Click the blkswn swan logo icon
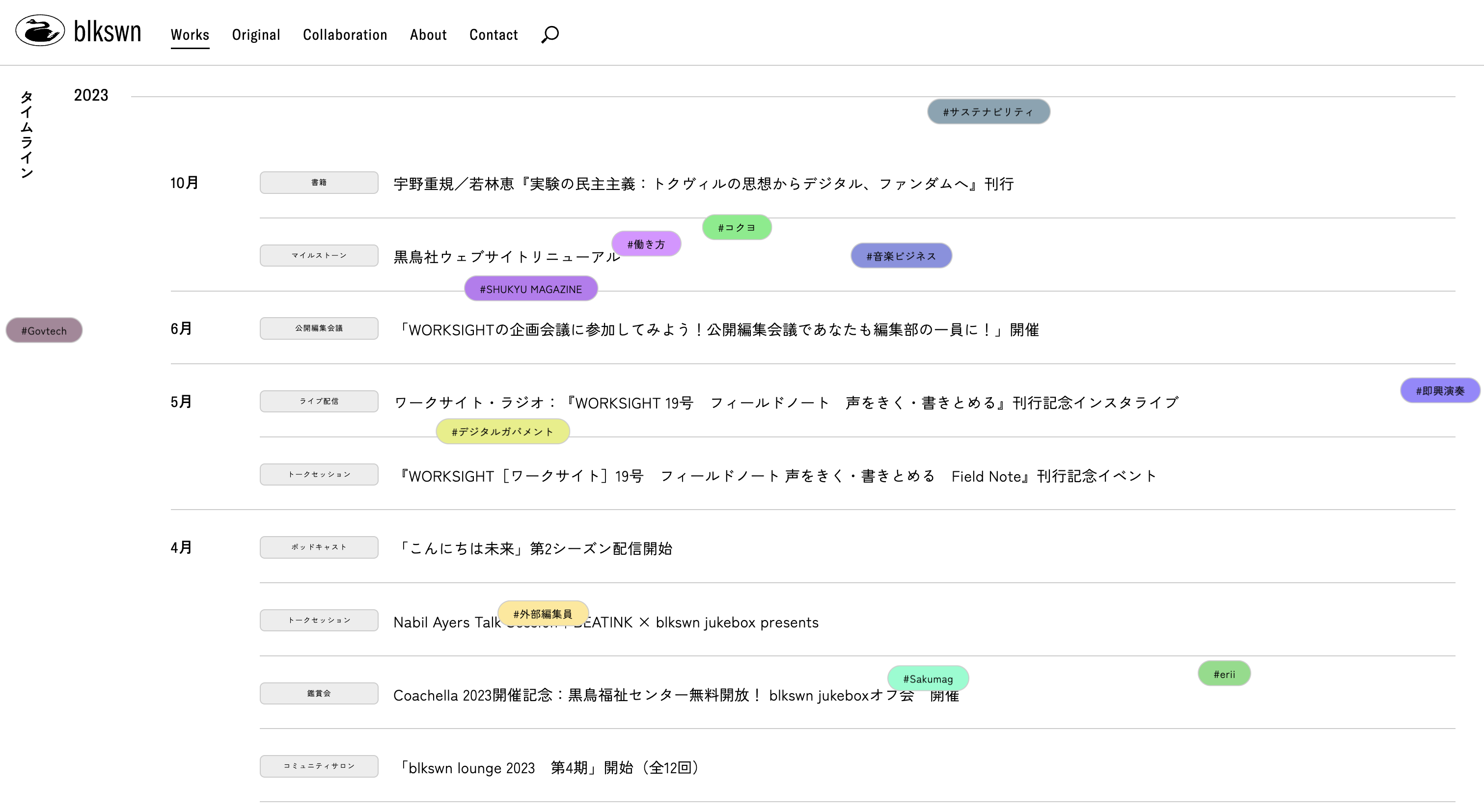Image resolution: width=1484 pixels, height=812 pixels. pyautogui.click(x=40, y=30)
